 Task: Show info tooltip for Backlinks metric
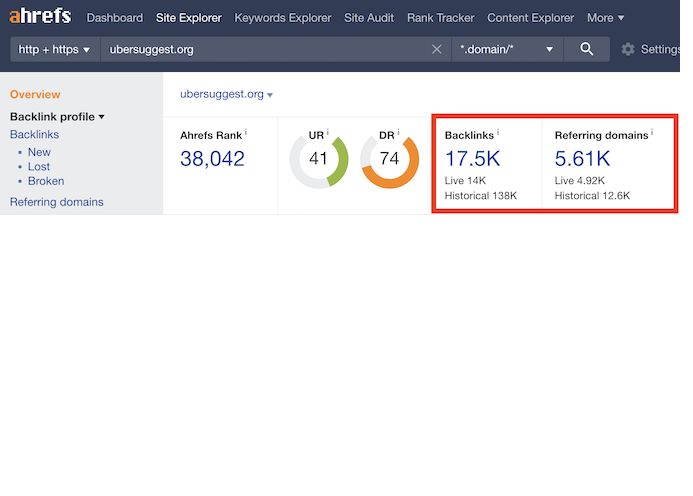click(x=498, y=132)
